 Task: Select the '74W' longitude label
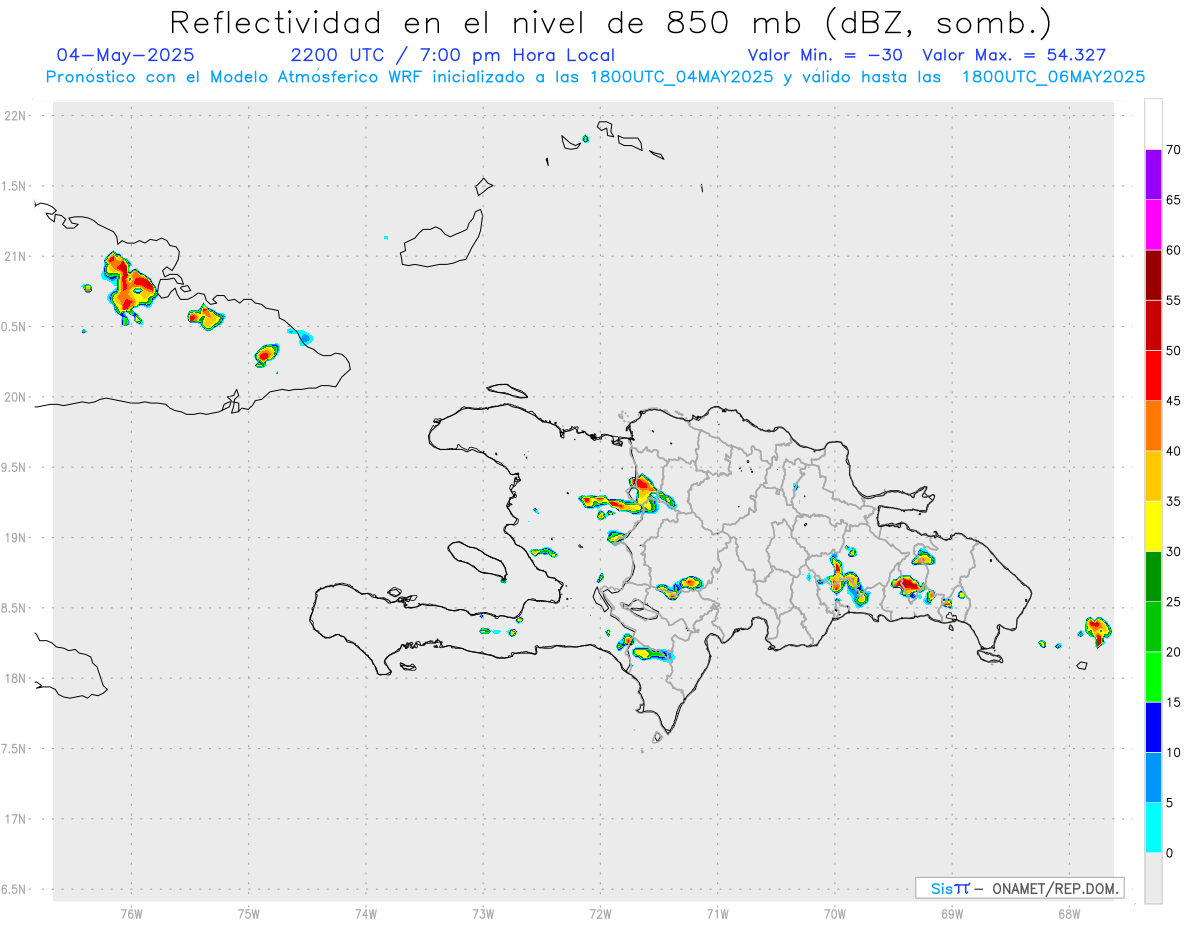365,913
